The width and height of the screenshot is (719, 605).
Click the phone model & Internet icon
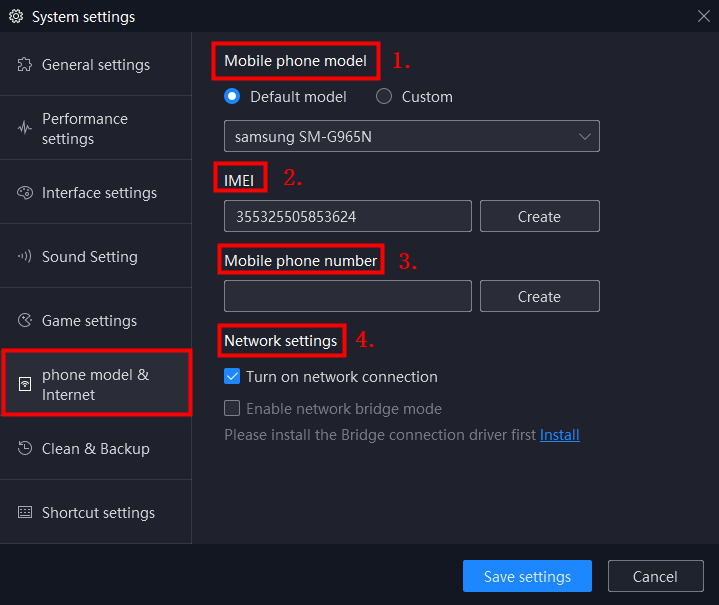coord(25,384)
